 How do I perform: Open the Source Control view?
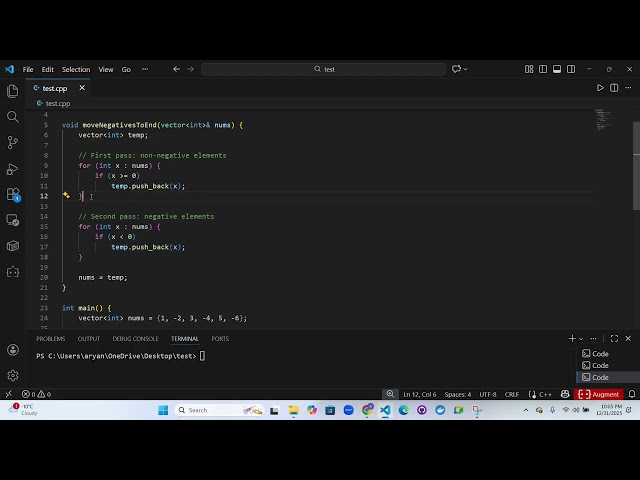pyautogui.click(x=13, y=143)
